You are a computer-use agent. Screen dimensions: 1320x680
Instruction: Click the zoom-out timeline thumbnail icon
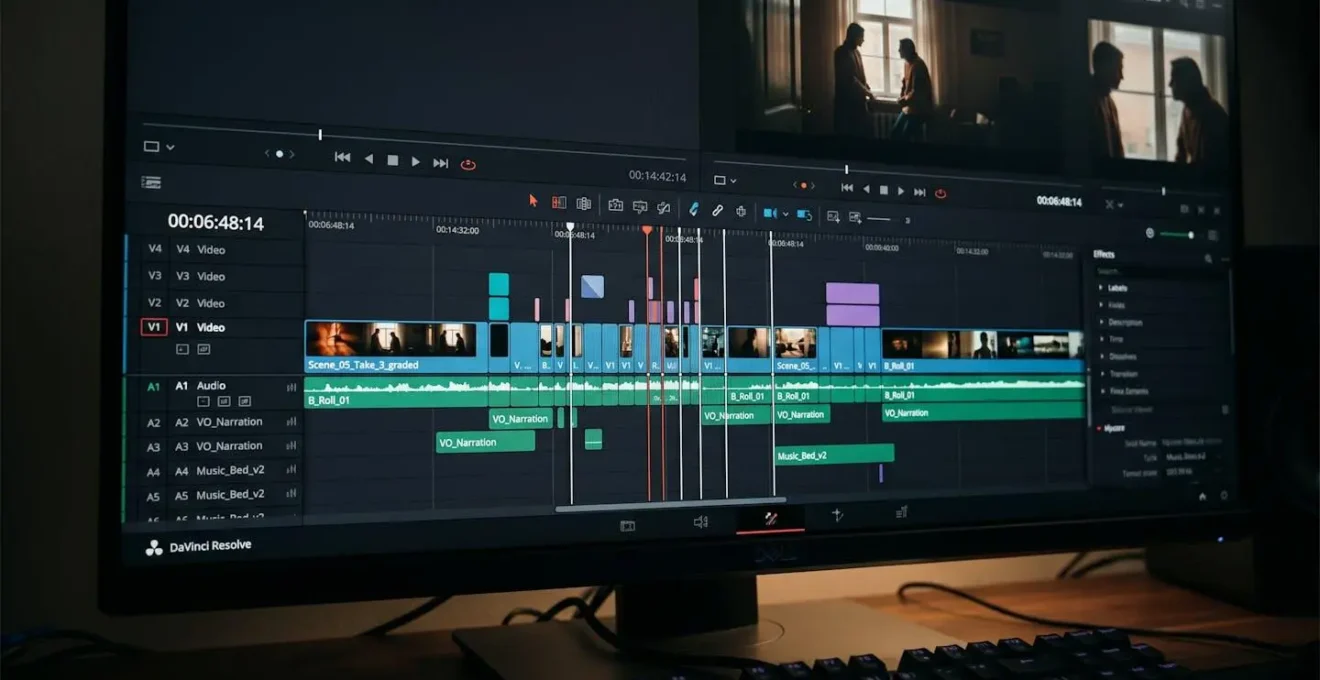(x=833, y=216)
